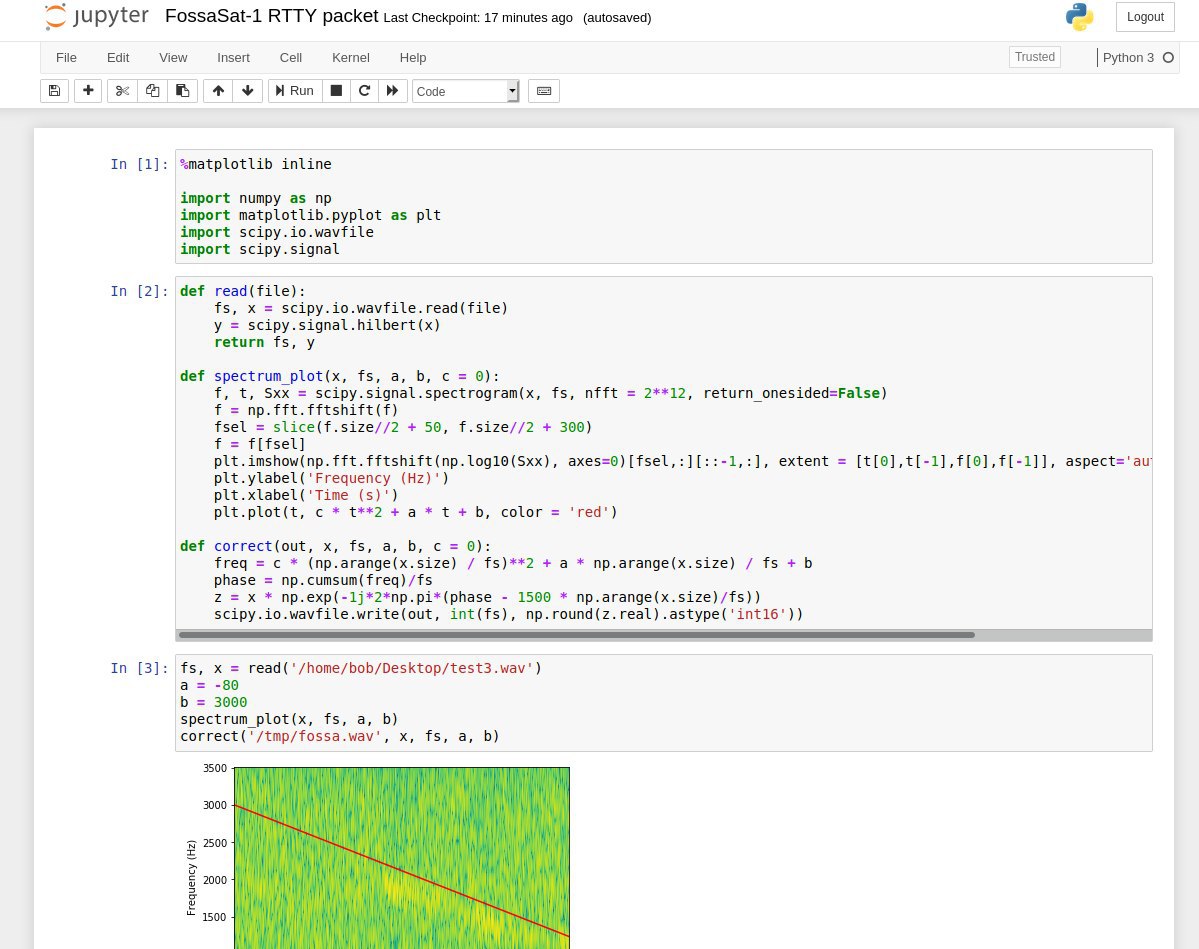Move selected cell down arrow
The image size is (1199, 949).
(x=248, y=91)
